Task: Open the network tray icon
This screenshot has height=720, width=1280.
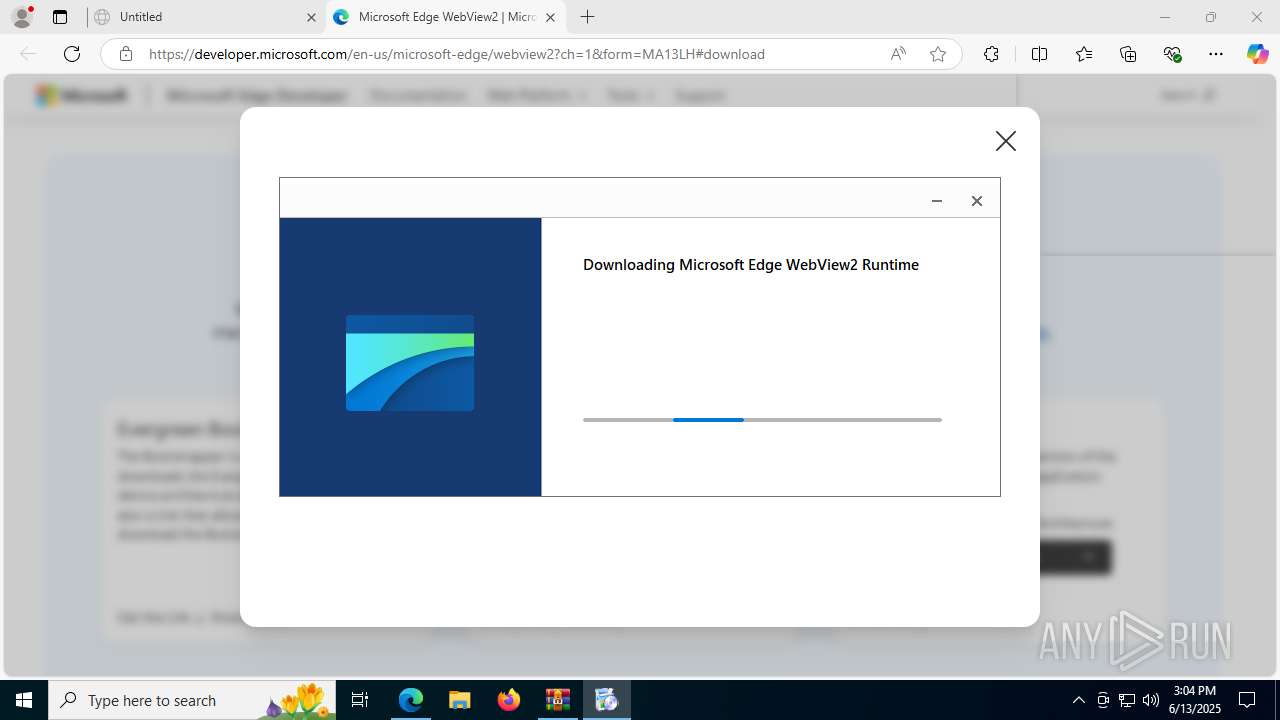Action: click(1127, 700)
